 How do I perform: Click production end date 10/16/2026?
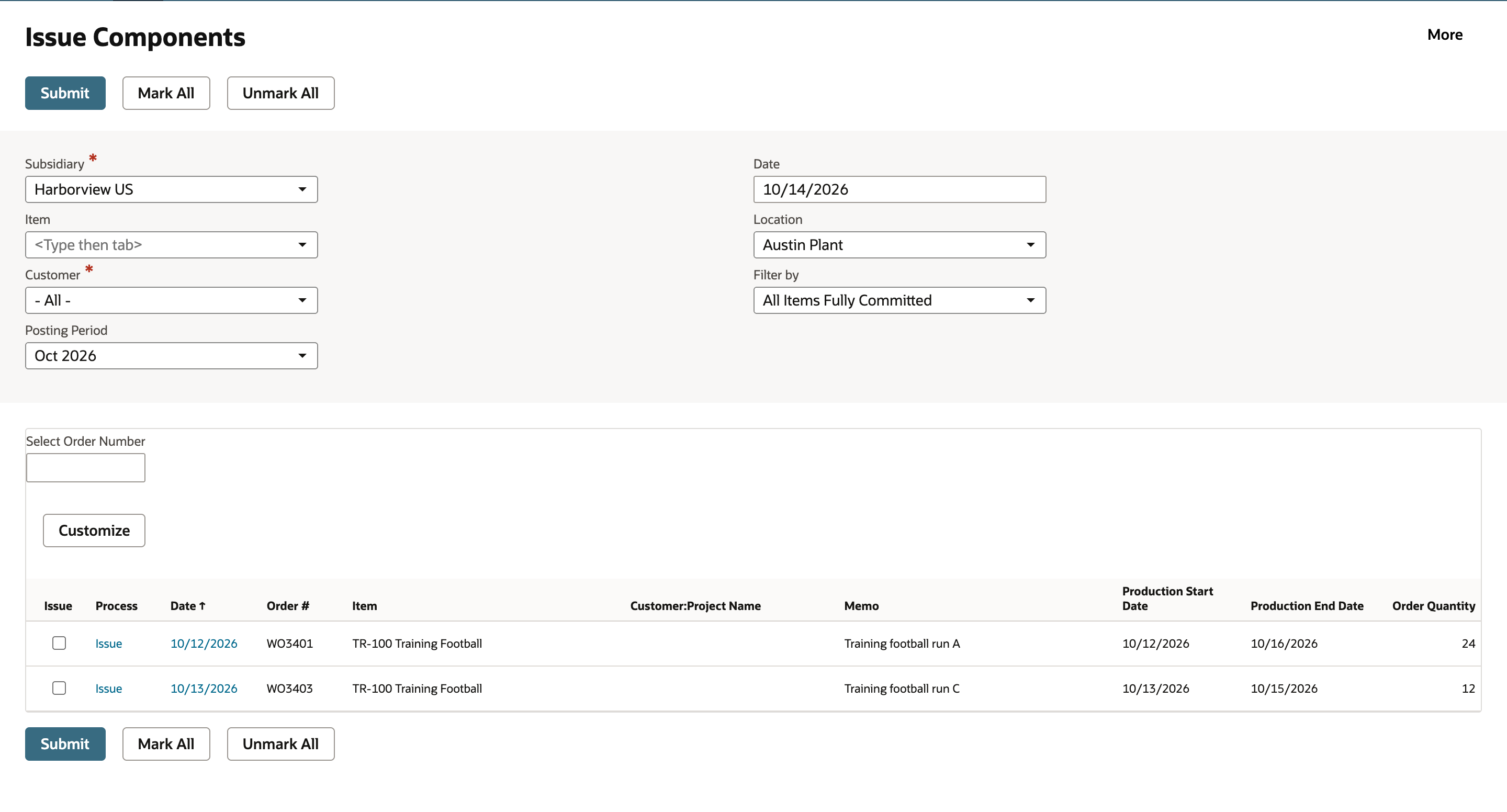click(1284, 644)
